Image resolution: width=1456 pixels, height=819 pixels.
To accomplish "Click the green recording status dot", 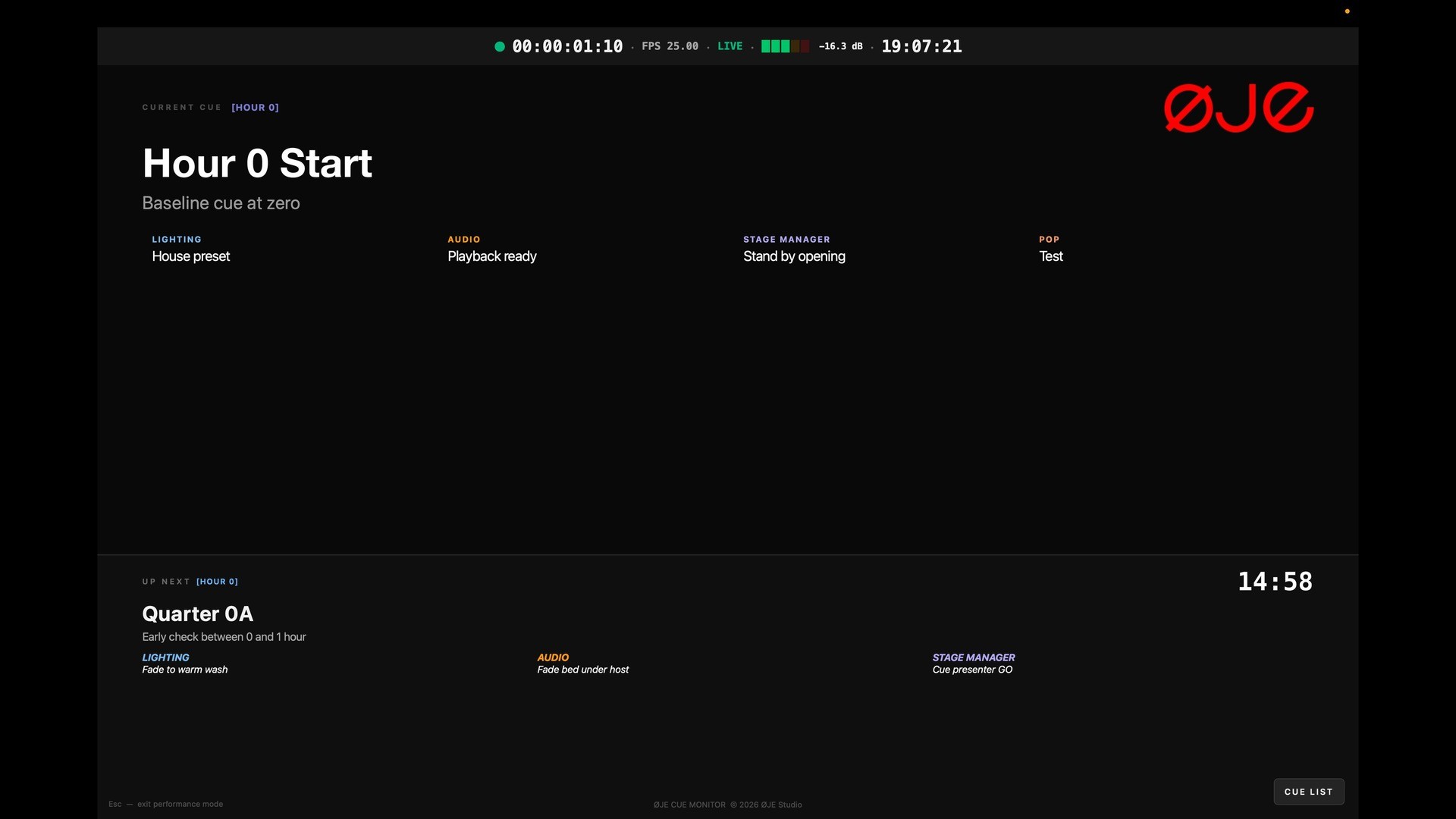I will 500,46.
